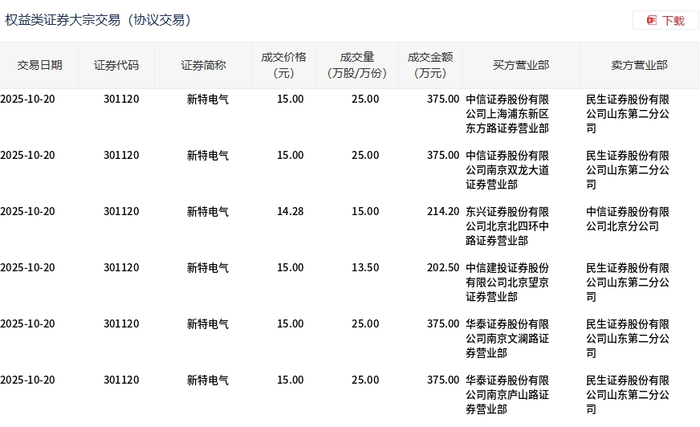
Task: Click 新特电气 in 双龙大道 buyer row
Action: 208,155
